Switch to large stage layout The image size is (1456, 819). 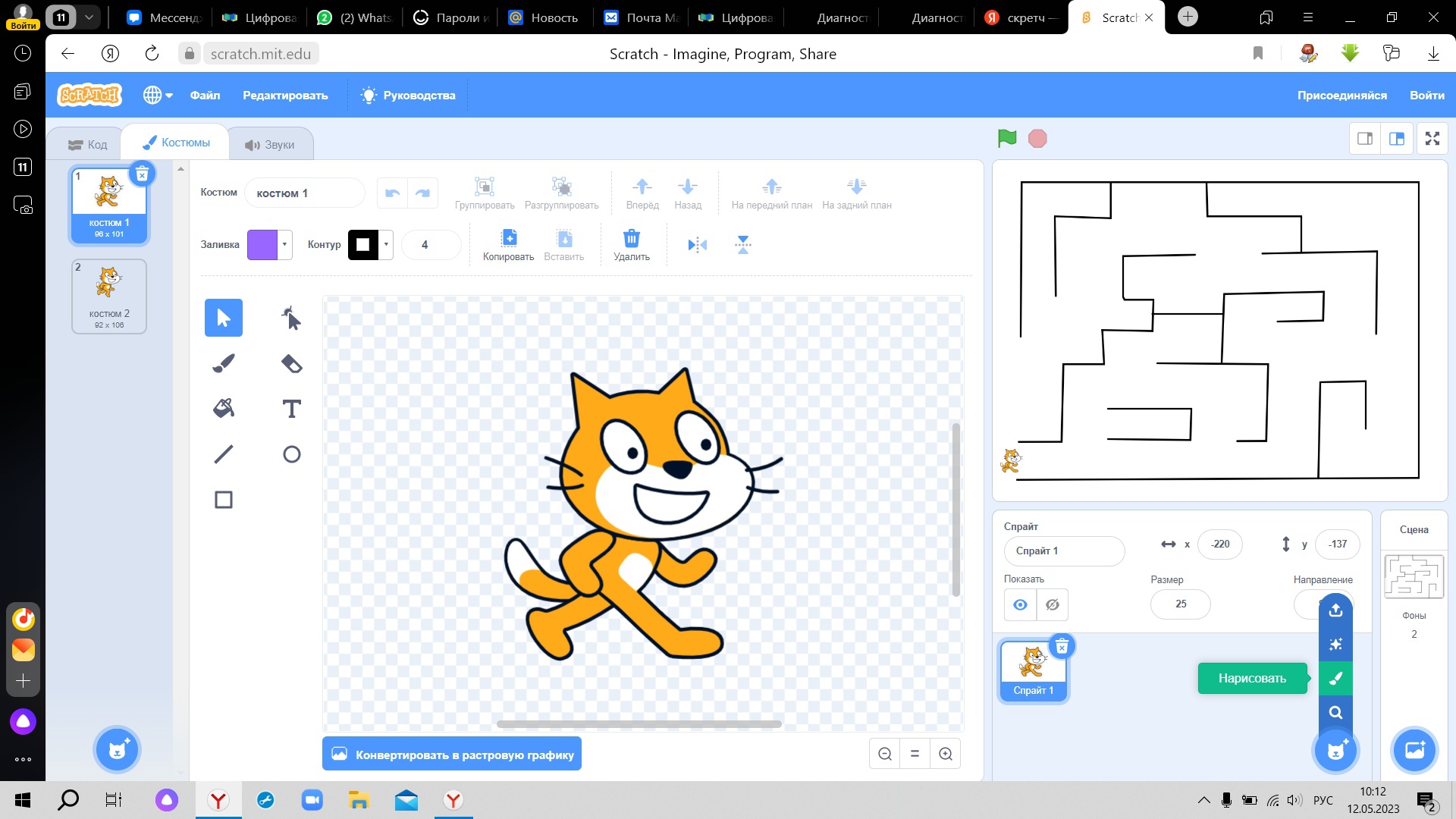pyautogui.click(x=1397, y=139)
